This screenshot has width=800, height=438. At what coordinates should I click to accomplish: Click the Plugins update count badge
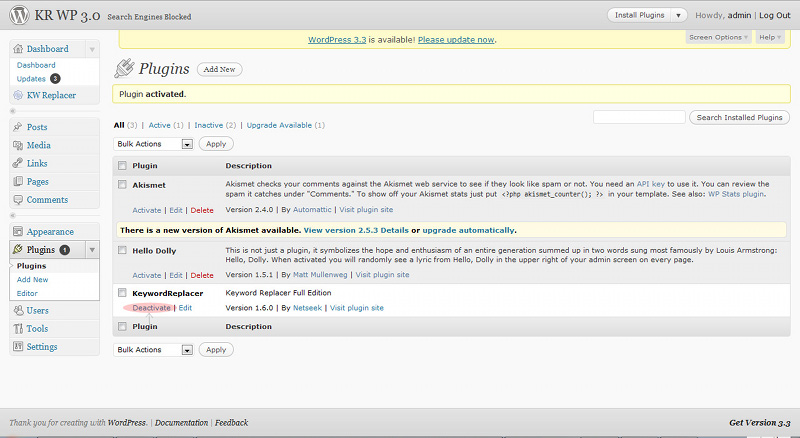point(65,250)
